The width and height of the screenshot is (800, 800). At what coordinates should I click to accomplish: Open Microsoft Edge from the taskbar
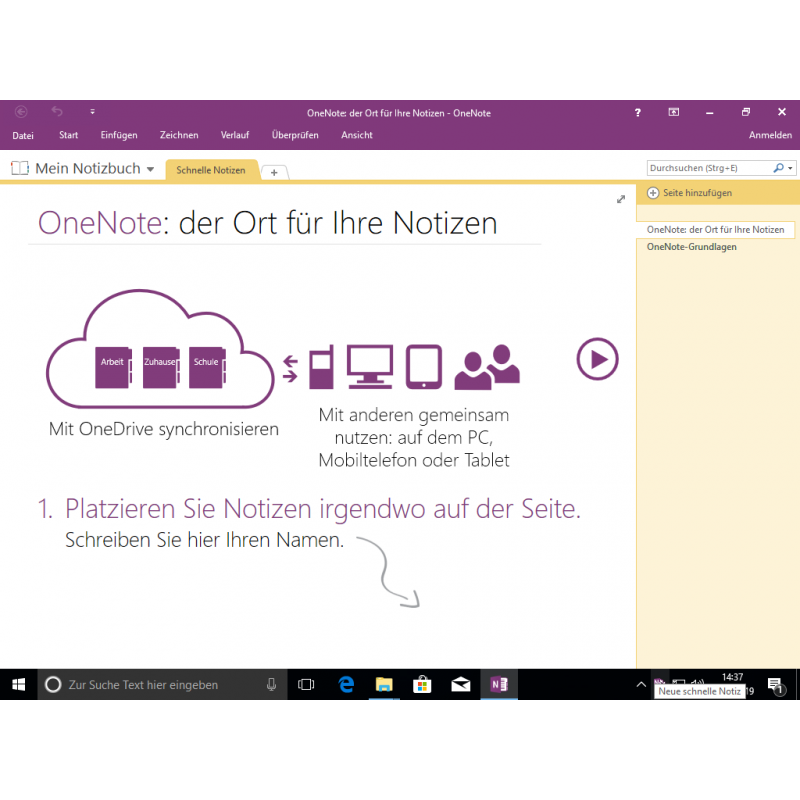(x=346, y=684)
